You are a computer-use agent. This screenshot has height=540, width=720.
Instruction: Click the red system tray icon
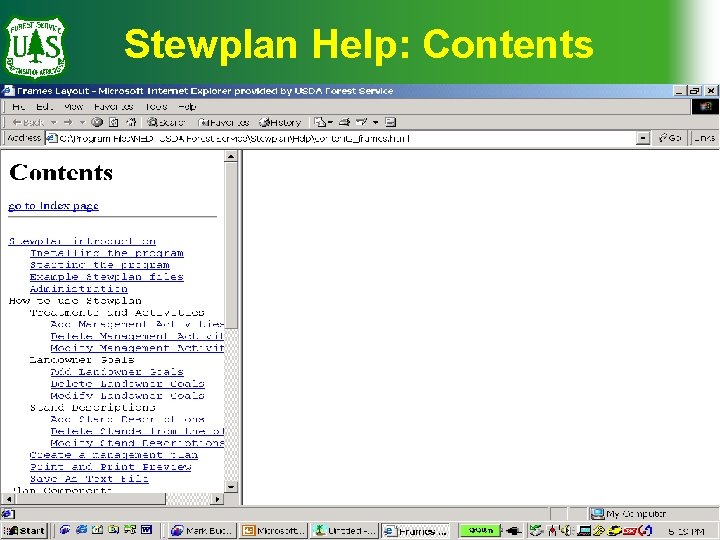[x=630, y=531]
